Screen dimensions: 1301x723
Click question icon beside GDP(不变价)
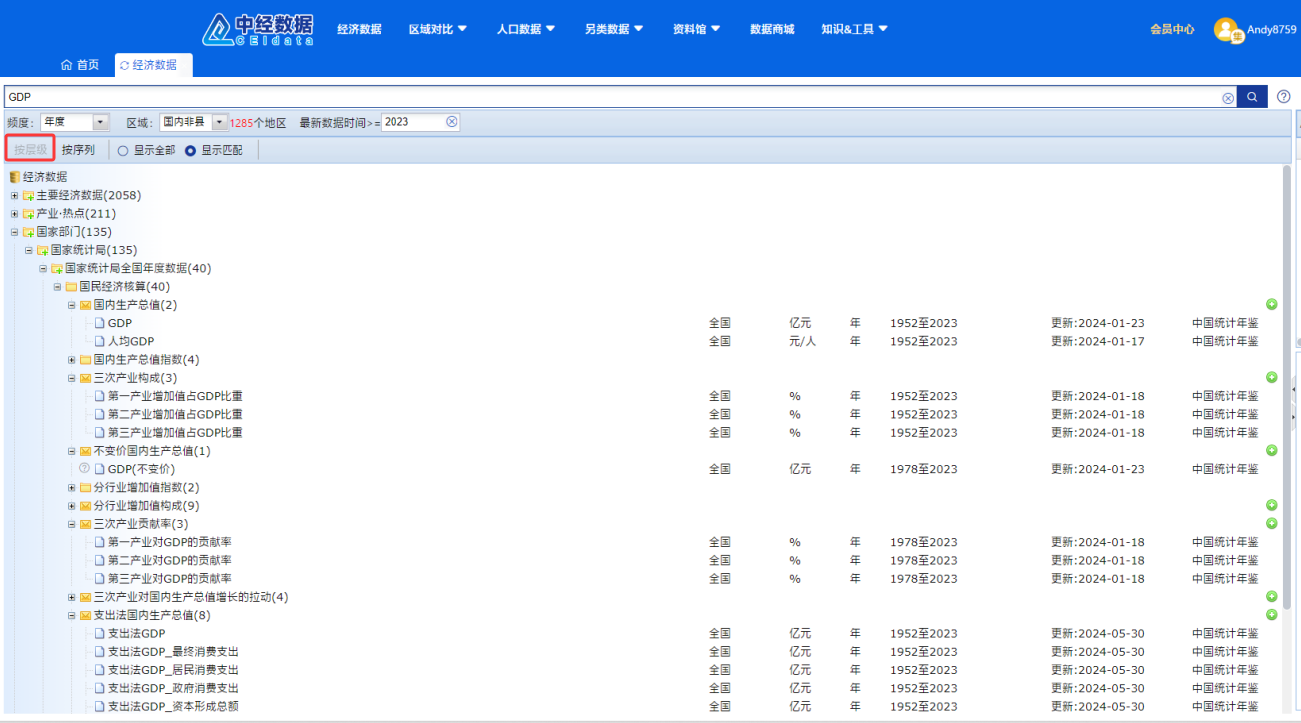[84, 468]
